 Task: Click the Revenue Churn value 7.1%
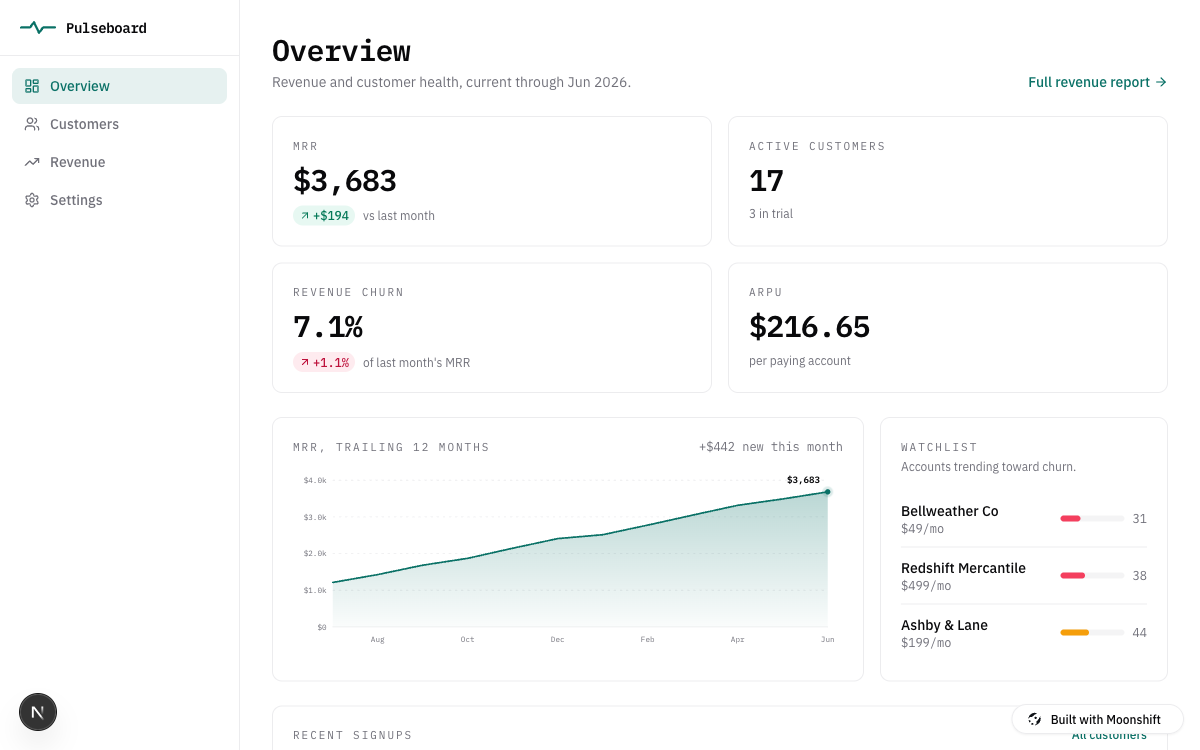(328, 327)
